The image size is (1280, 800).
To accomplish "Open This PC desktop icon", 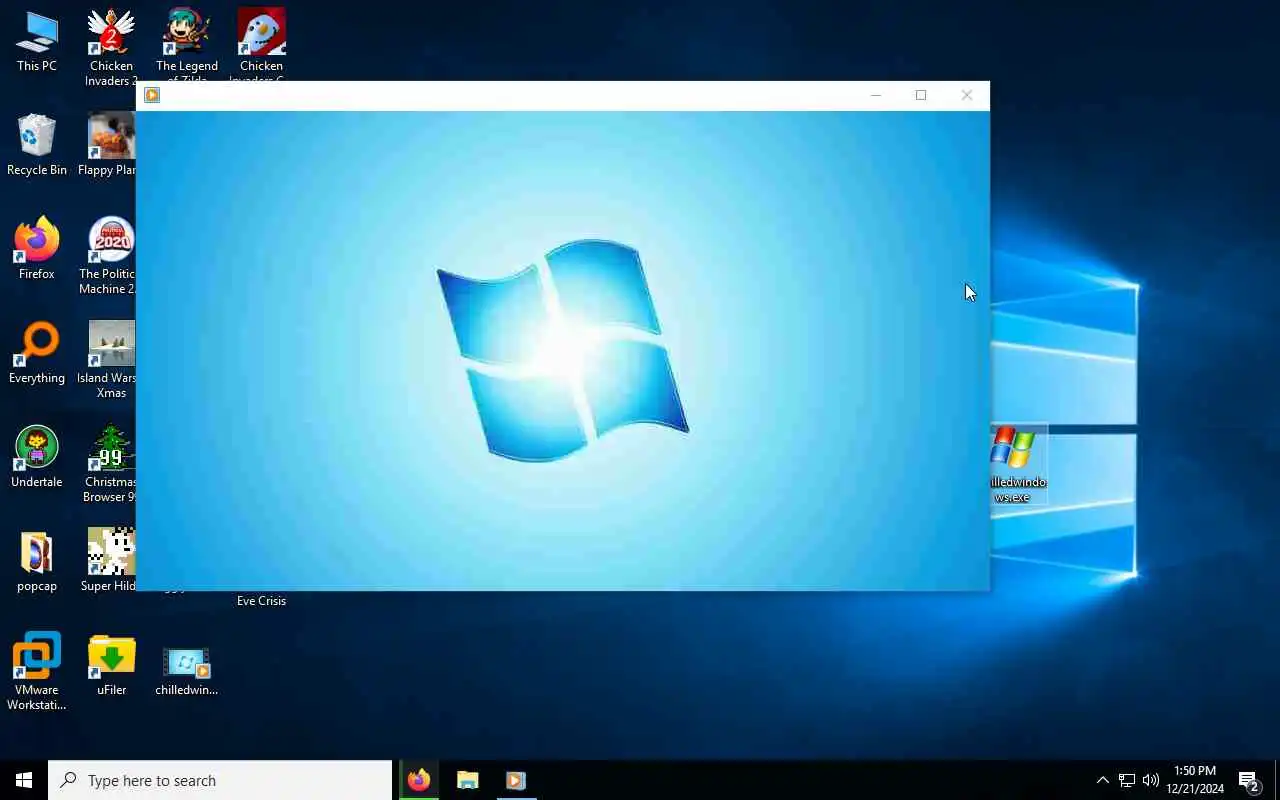I will click(x=37, y=42).
